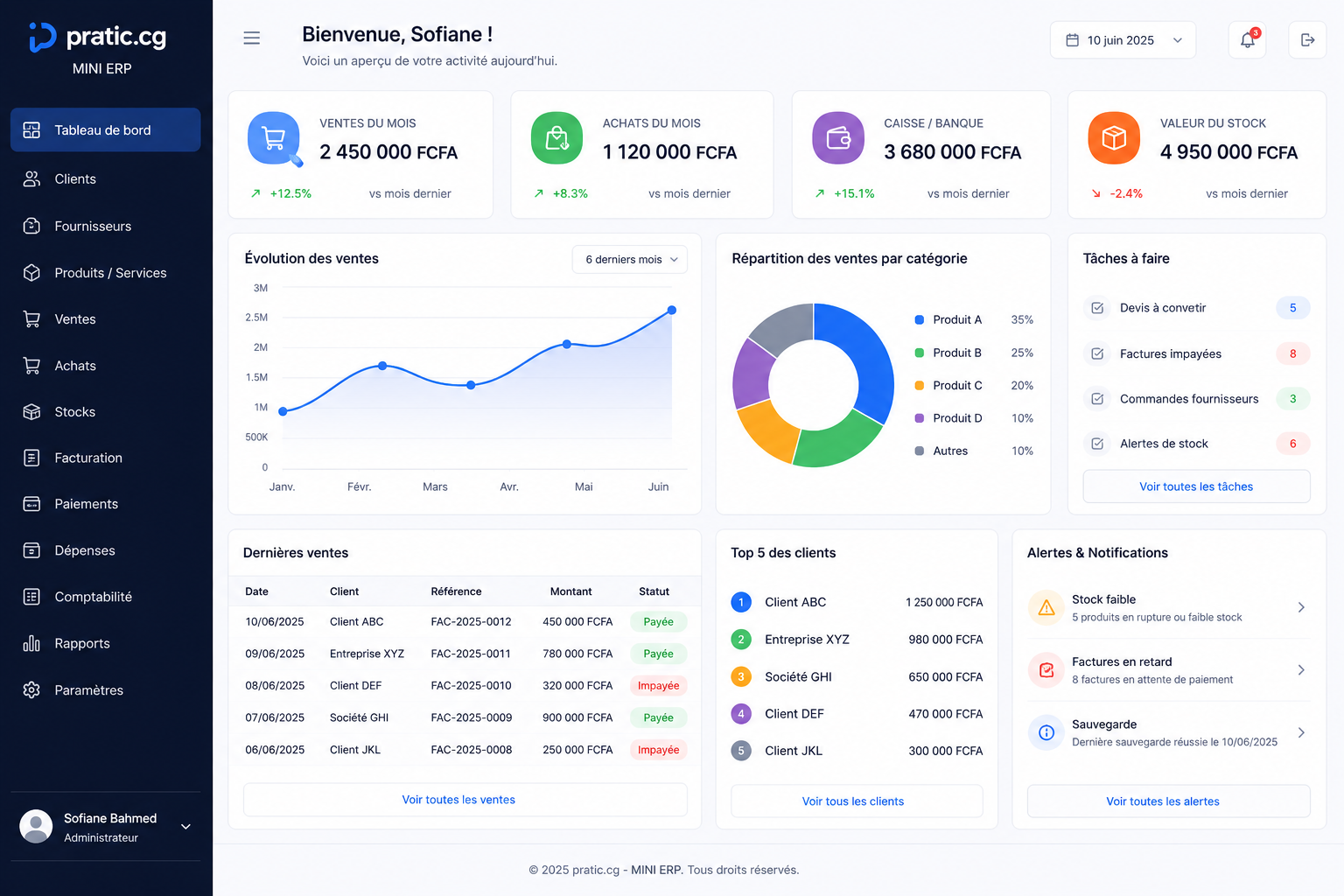This screenshot has width=1344, height=896.
Task: Check the Alertes de stock task checkbox
Action: (1097, 444)
